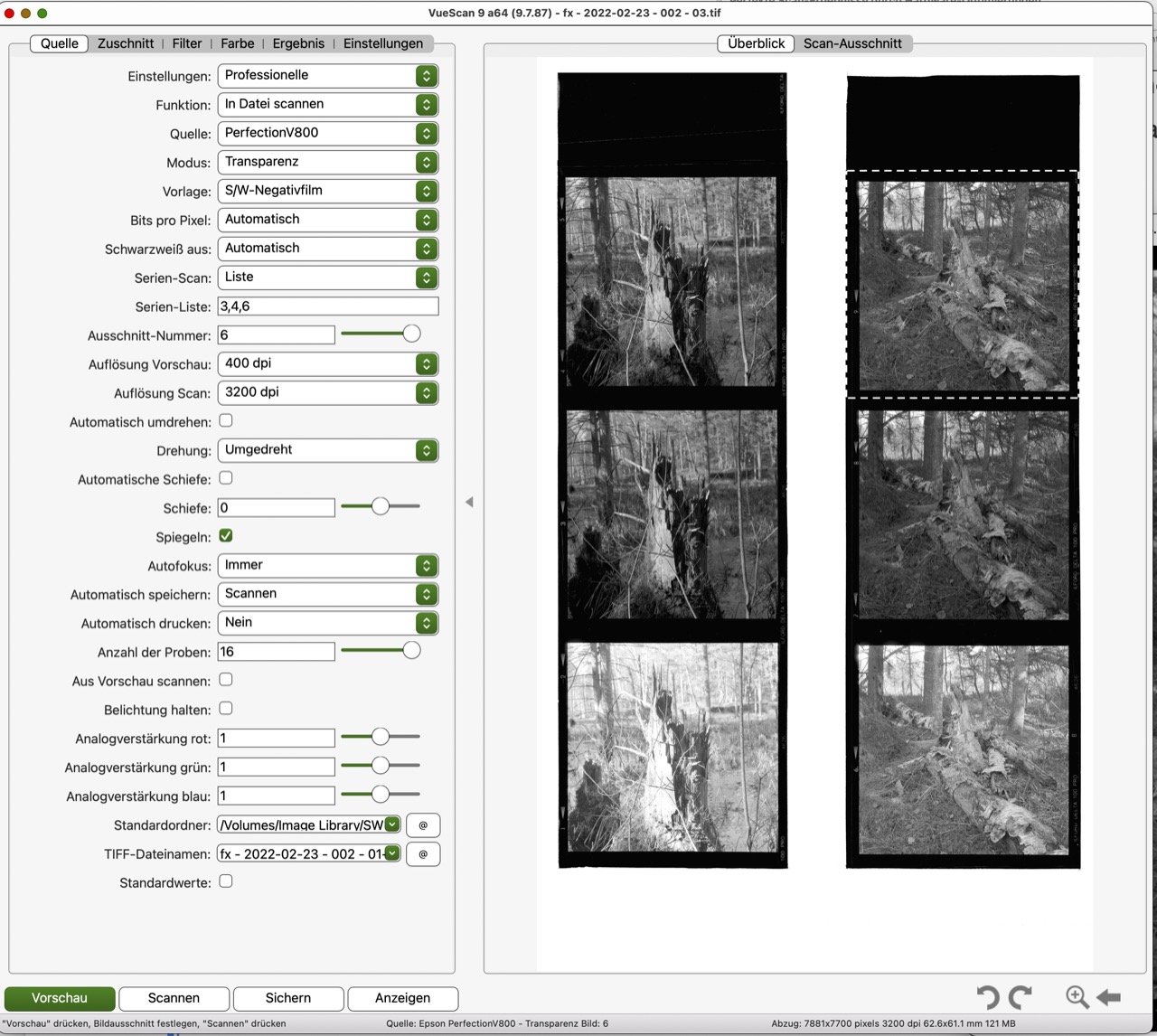Click the @ button next to TIFF-Dateinamen
The image size is (1157, 1036).
coord(423,854)
